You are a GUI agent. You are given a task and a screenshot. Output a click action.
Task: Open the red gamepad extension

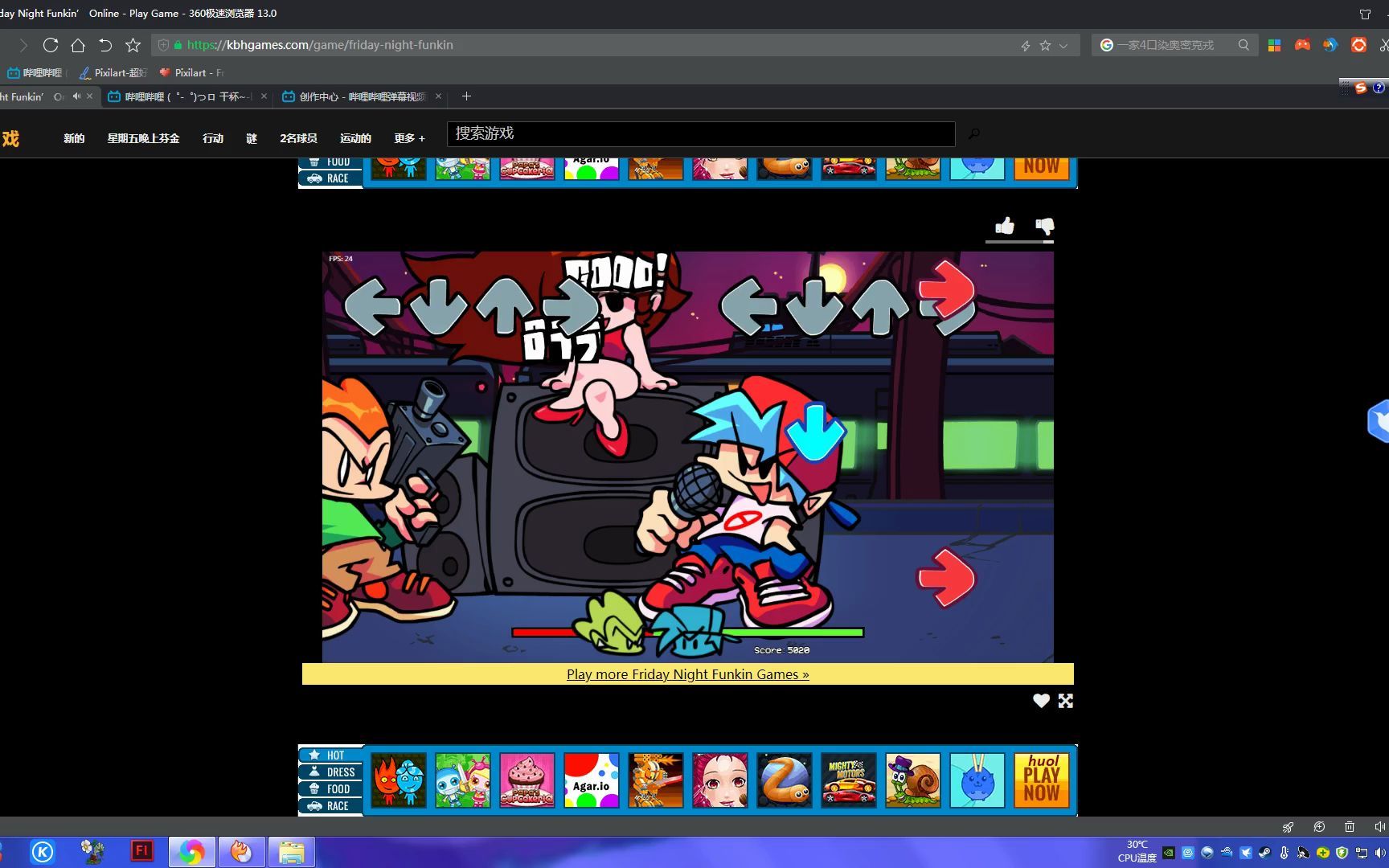1302,45
